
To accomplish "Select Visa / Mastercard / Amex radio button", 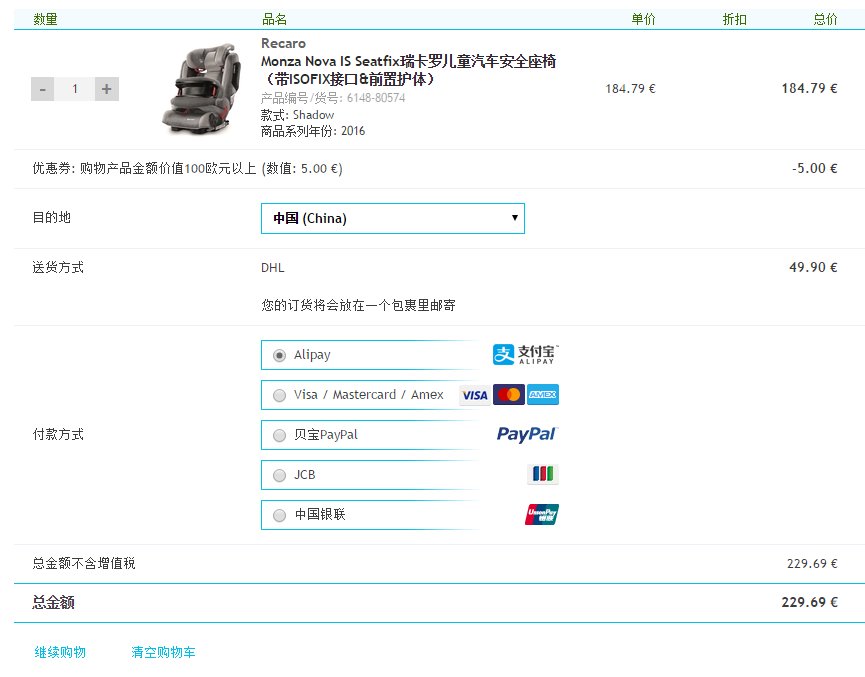I will coord(280,395).
